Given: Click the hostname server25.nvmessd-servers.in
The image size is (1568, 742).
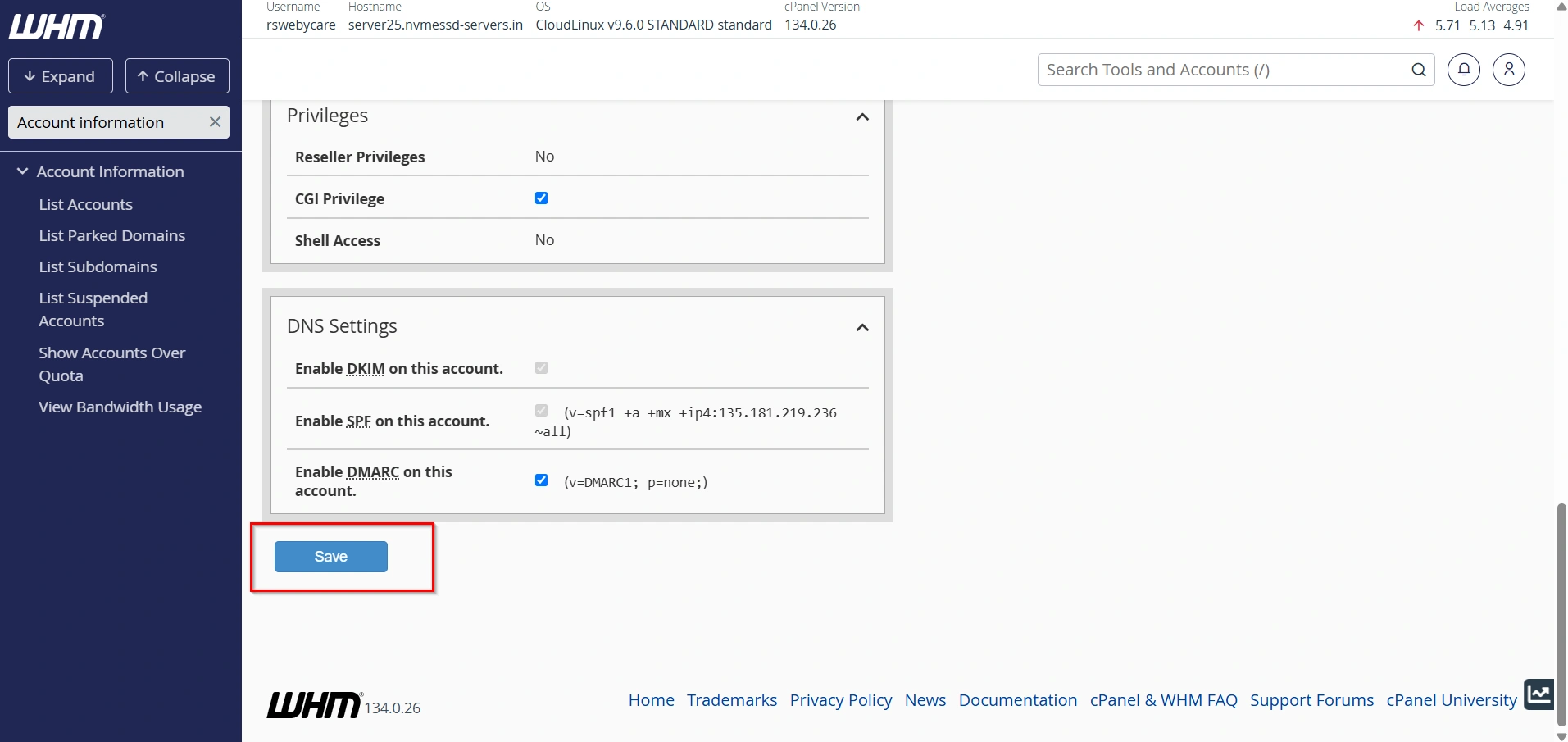Looking at the screenshot, I should 435,25.
